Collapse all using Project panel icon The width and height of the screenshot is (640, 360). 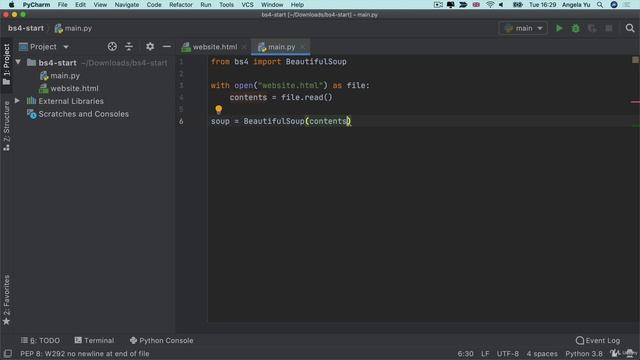[x=129, y=47]
